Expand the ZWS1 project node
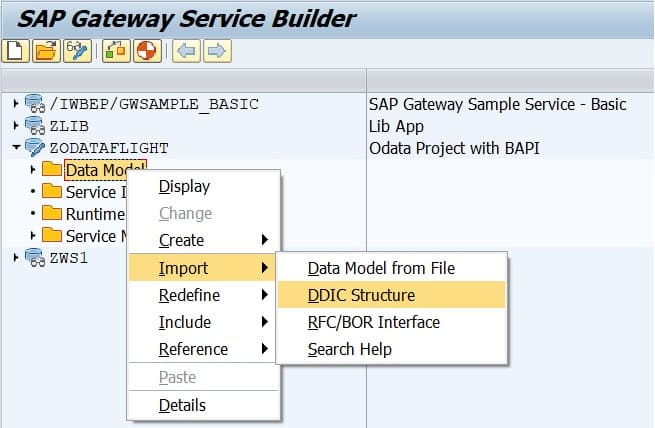This screenshot has height=428, width=655. [x=16, y=258]
